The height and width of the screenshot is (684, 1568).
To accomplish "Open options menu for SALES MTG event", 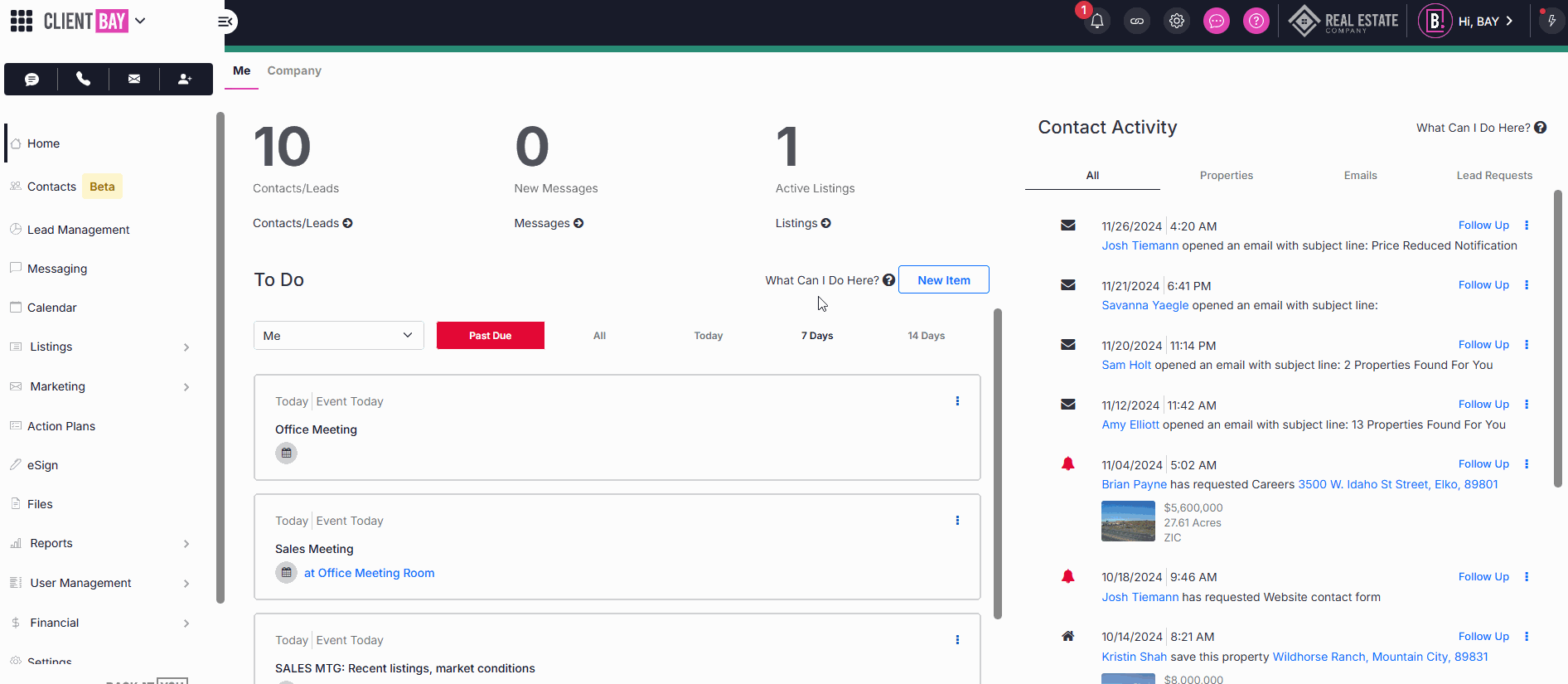I will click(957, 640).
